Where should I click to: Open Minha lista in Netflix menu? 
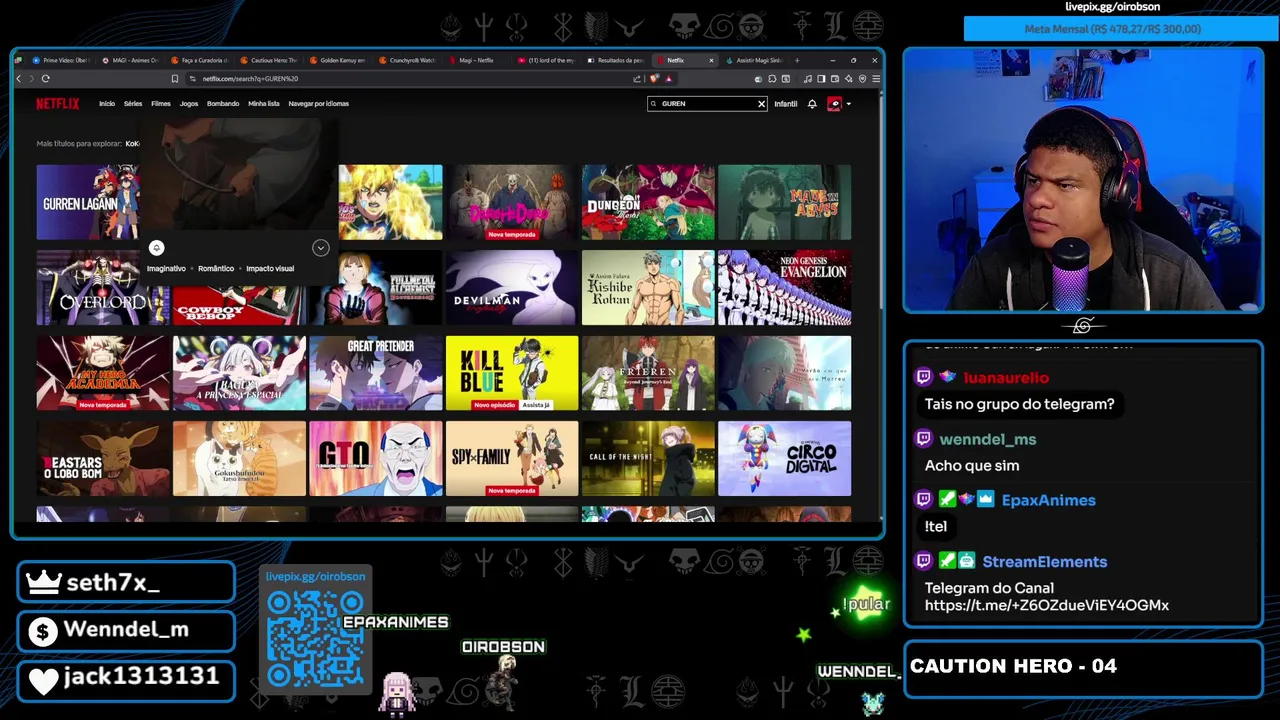pos(264,104)
